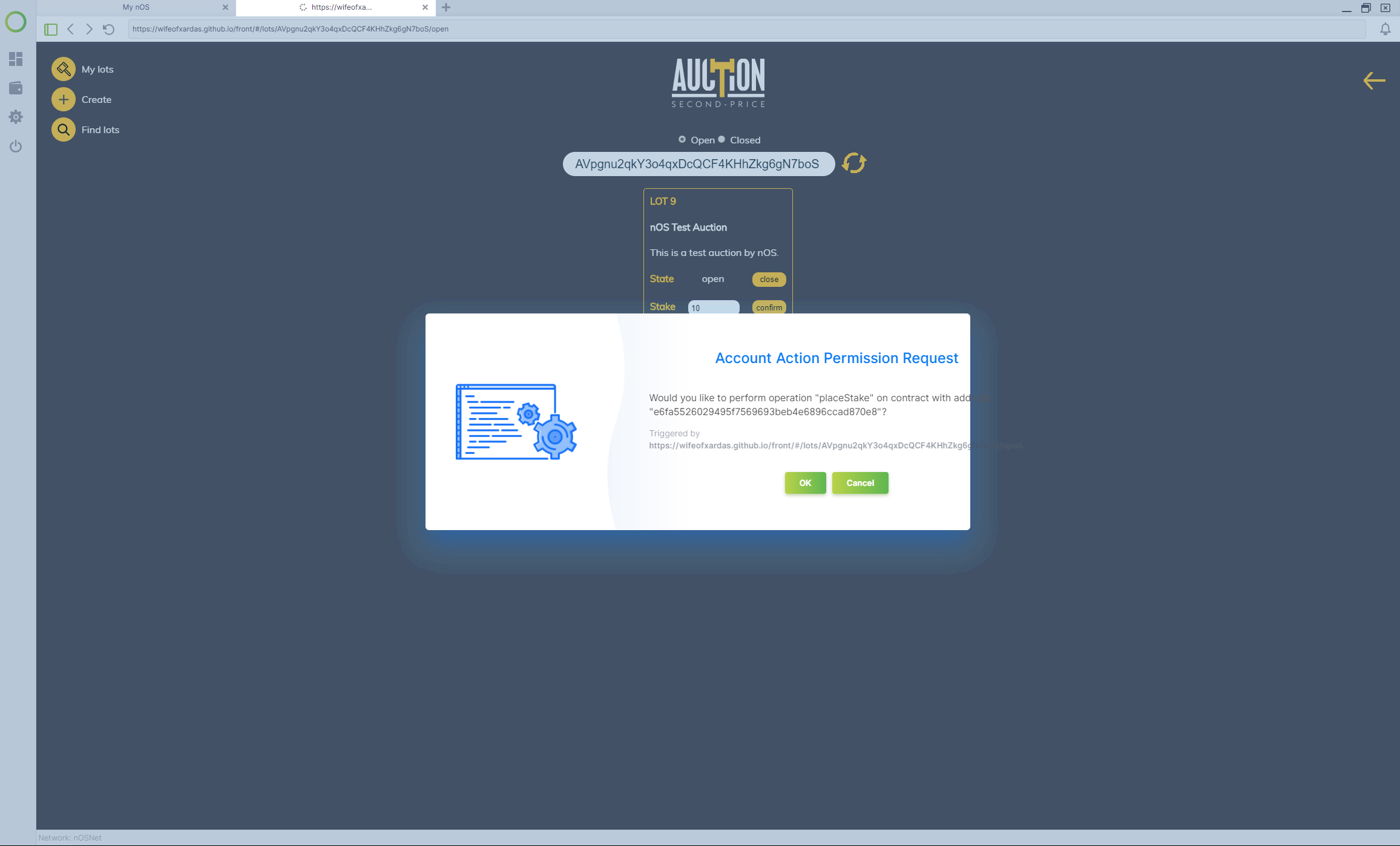
Task: Open the dashboard grid icon
Action: 16,59
